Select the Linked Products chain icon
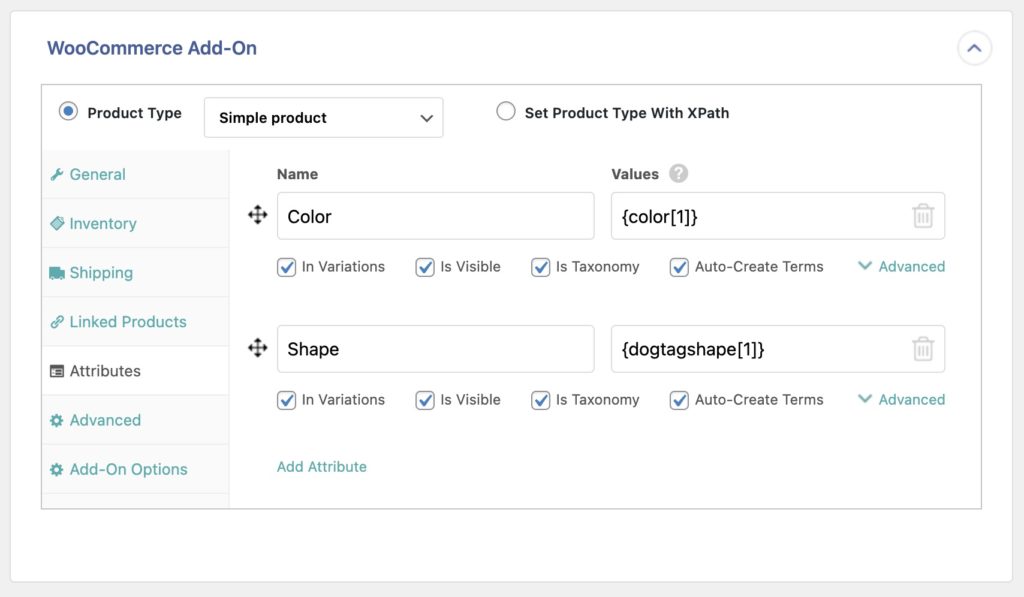Screen dimensions: 1024x597 60,321
